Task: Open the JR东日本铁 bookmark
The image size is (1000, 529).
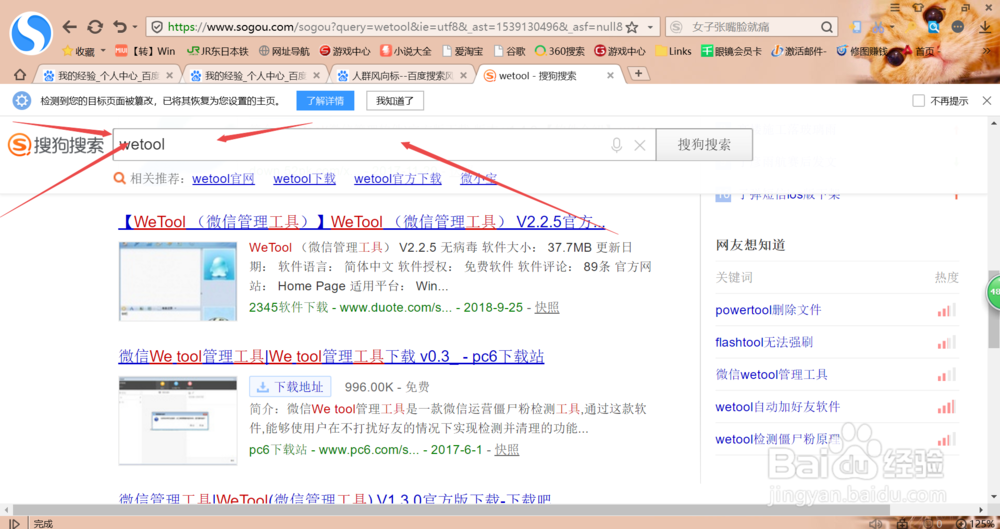Action: pos(217,51)
